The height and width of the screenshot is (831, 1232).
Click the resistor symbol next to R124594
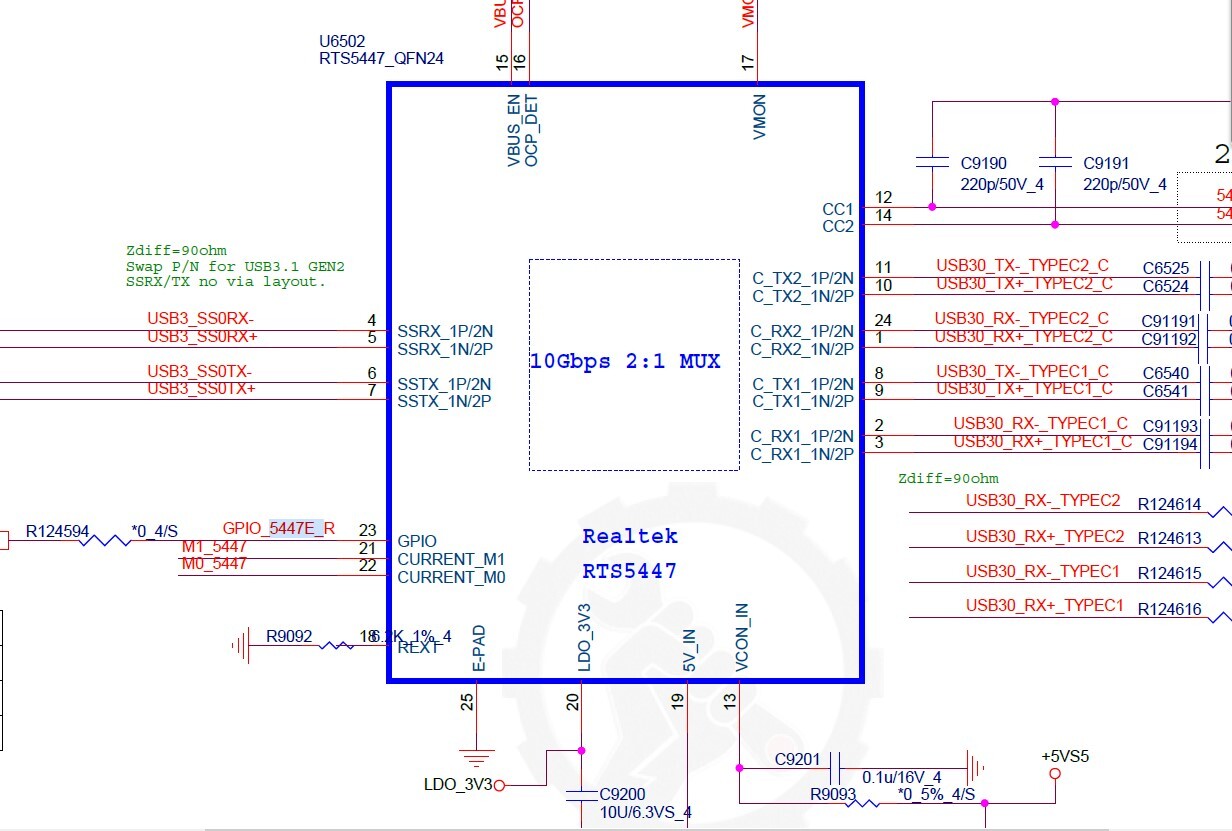[x=105, y=541]
